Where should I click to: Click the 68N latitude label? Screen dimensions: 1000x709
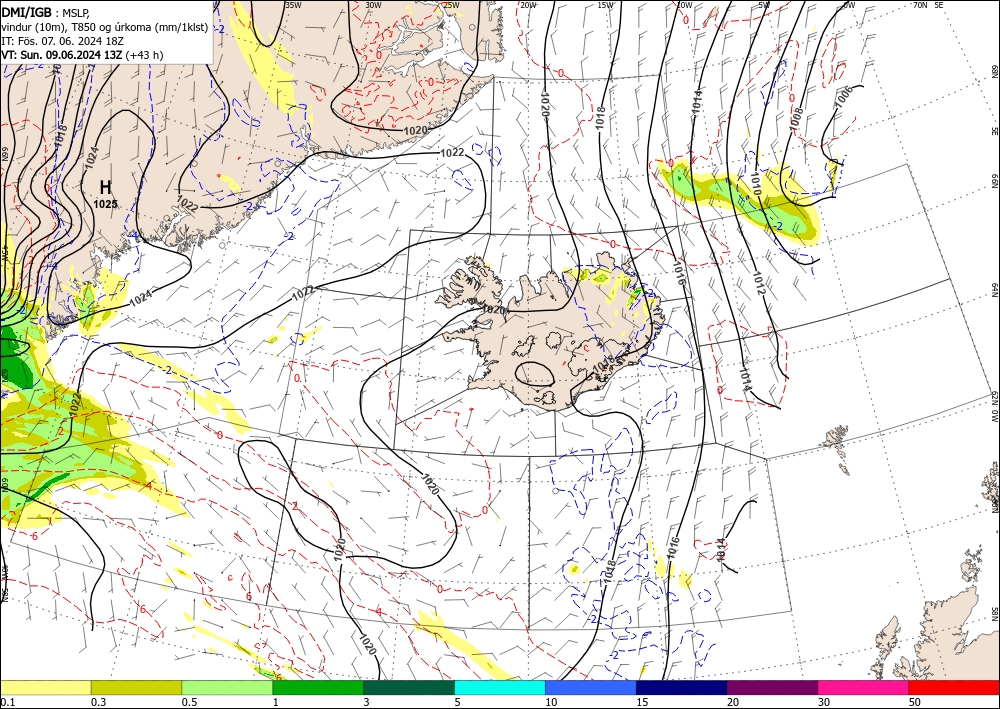(994, 70)
